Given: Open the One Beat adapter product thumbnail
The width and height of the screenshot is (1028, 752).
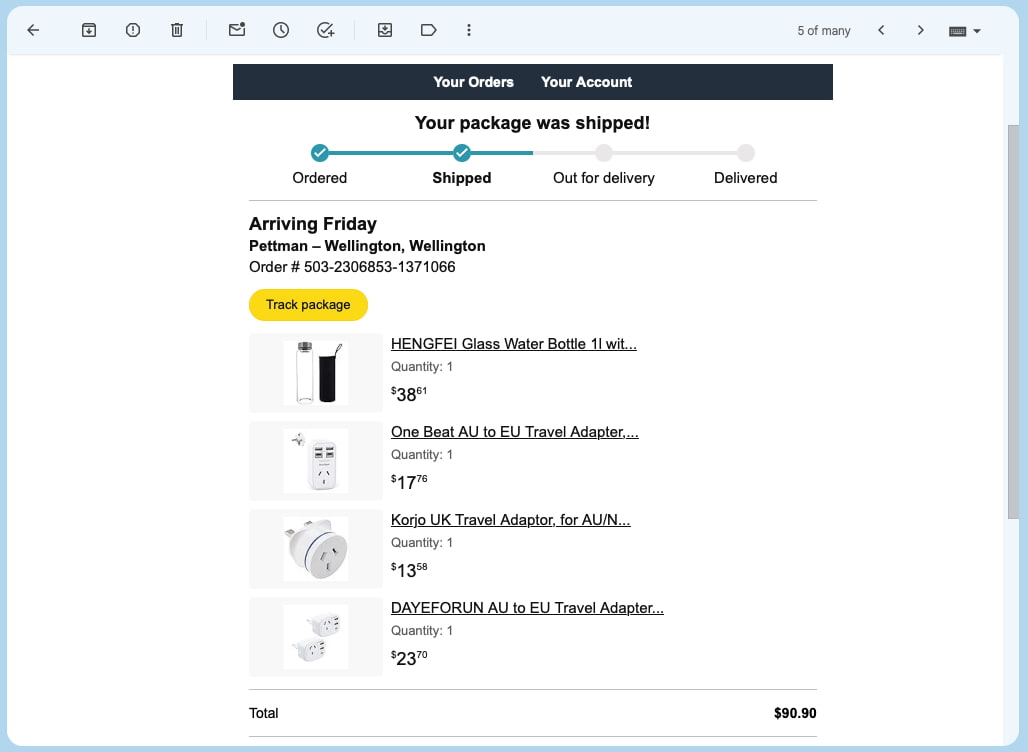Looking at the screenshot, I should [315, 460].
